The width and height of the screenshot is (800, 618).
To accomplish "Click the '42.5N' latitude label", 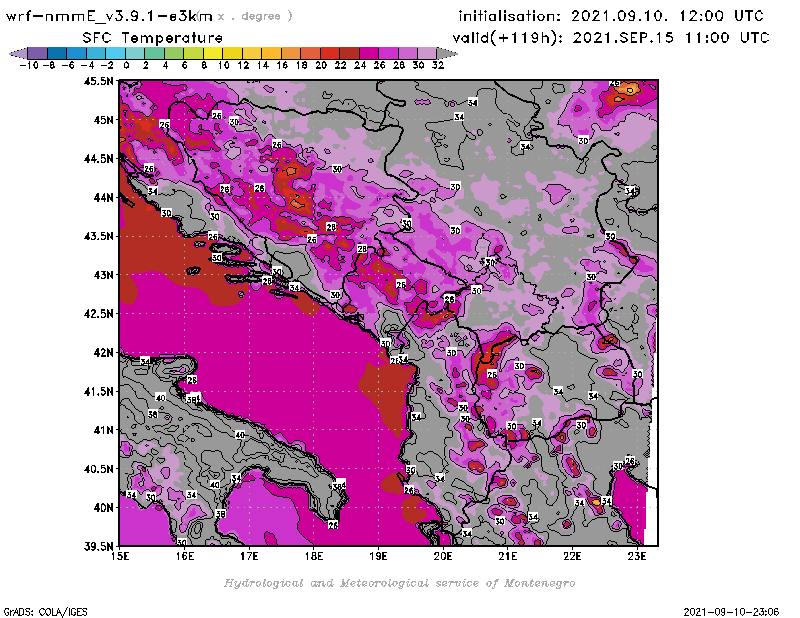I will tap(98, 314).
